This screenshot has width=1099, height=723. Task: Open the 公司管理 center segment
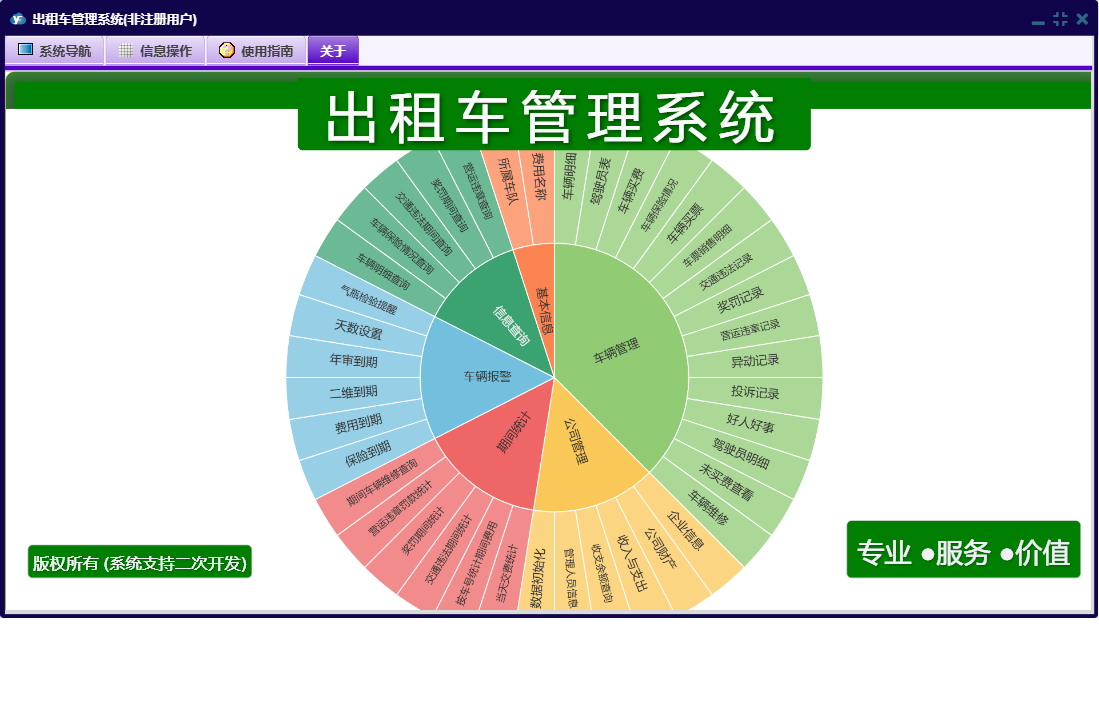576,441
